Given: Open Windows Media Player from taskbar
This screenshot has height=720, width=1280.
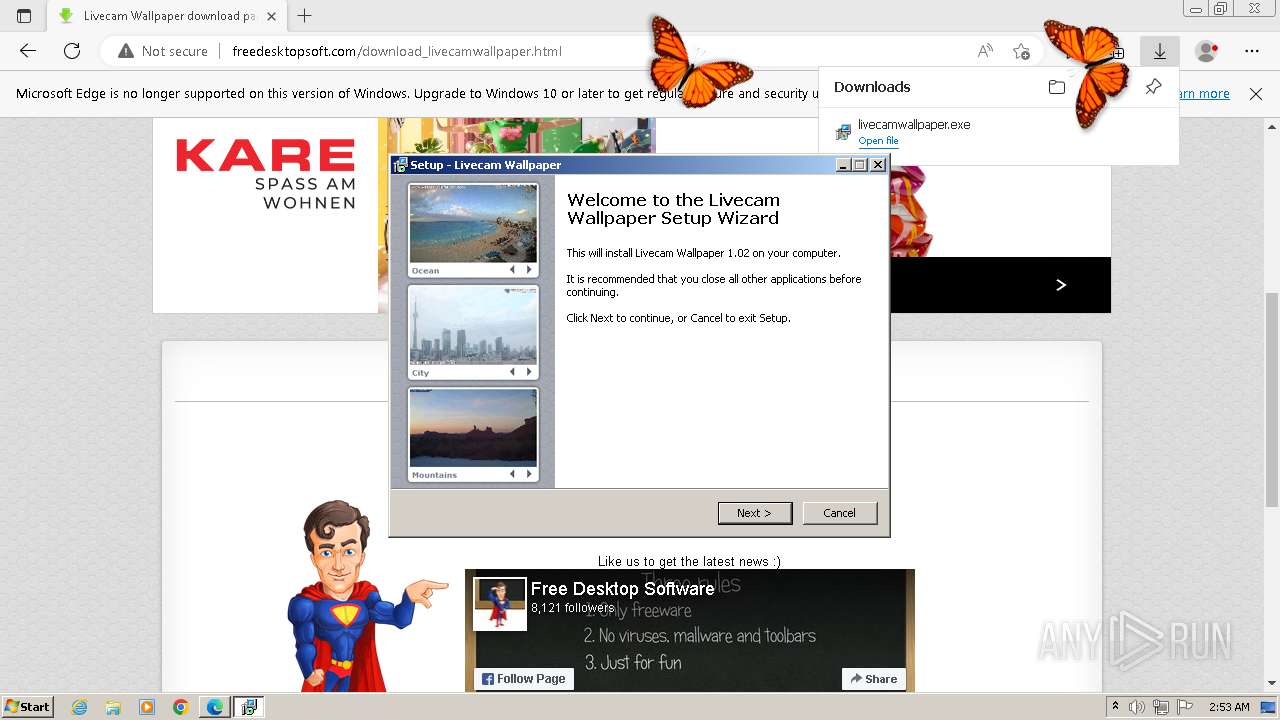Looking at the screenshot, I should [147, 707].
